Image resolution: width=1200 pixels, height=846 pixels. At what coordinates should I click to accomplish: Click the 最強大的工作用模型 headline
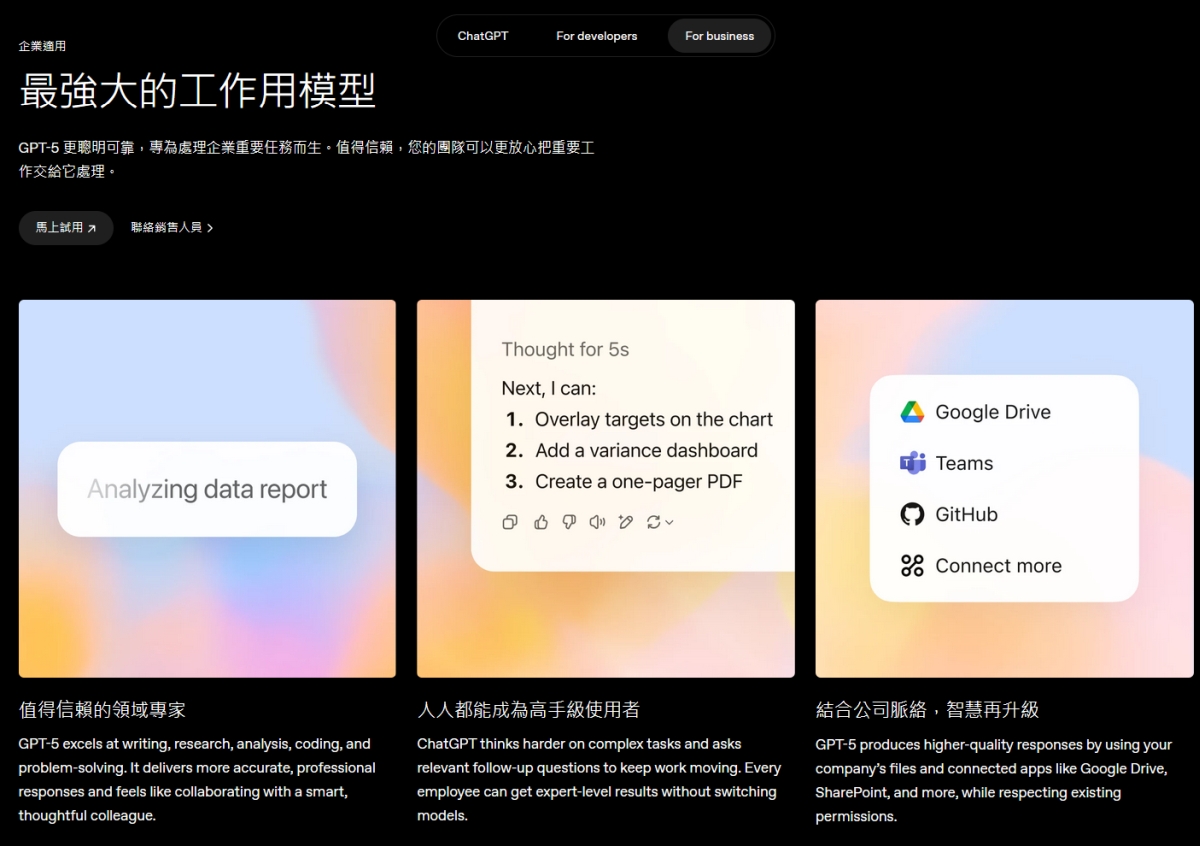pyautogui.click(x=197, y=91)
